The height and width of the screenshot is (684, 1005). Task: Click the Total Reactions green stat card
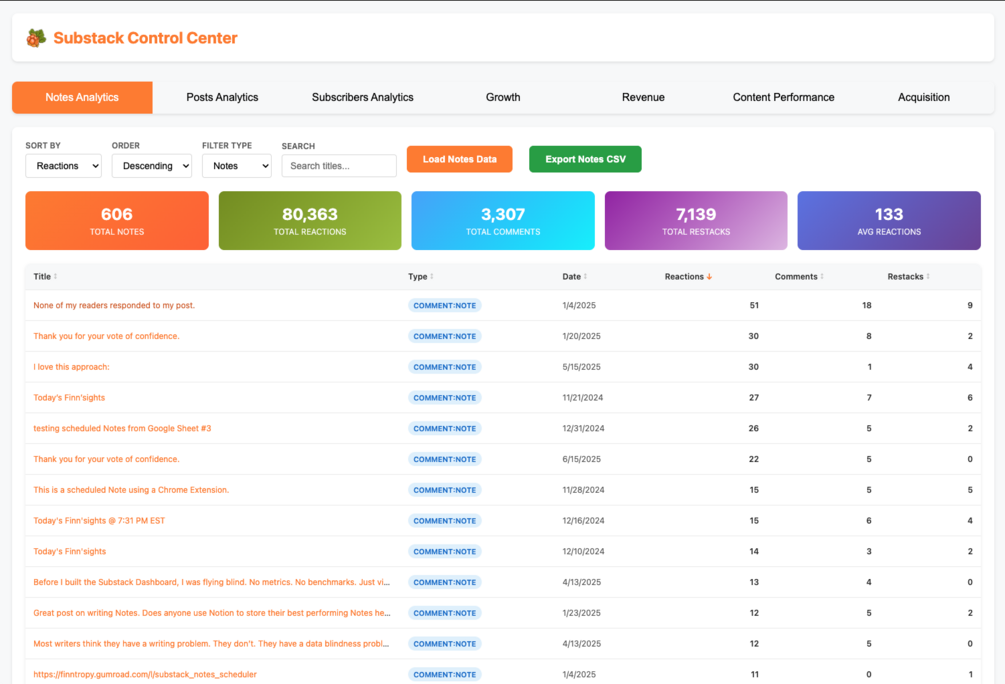[x=310, y=221]
